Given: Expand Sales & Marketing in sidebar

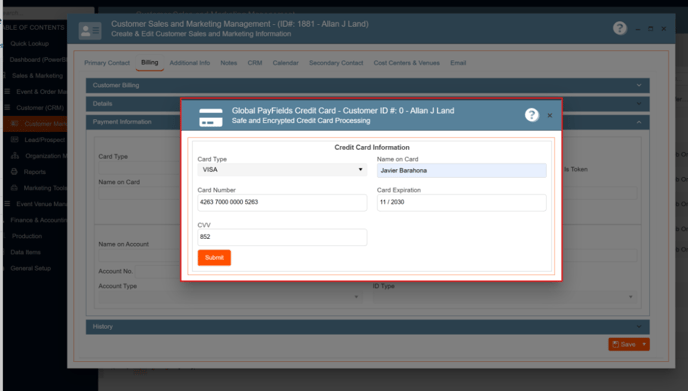Looking at the screenshot, I should (x=37, y=75).
